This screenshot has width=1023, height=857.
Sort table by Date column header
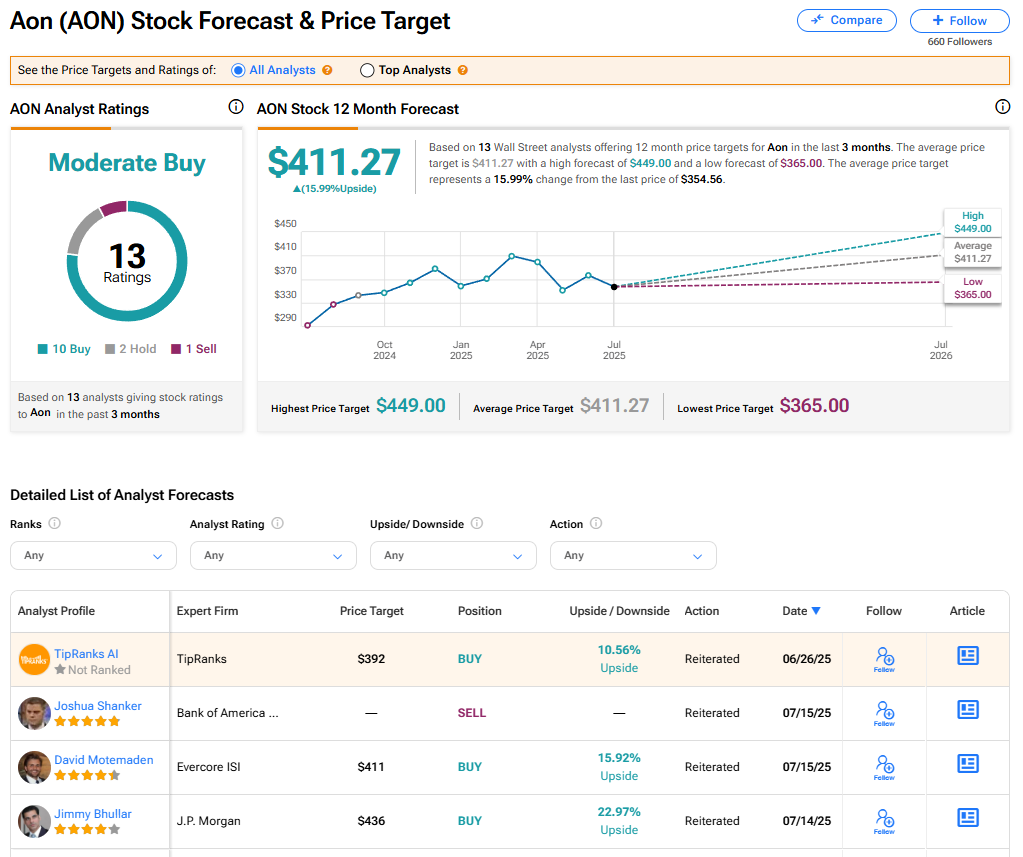801,611
